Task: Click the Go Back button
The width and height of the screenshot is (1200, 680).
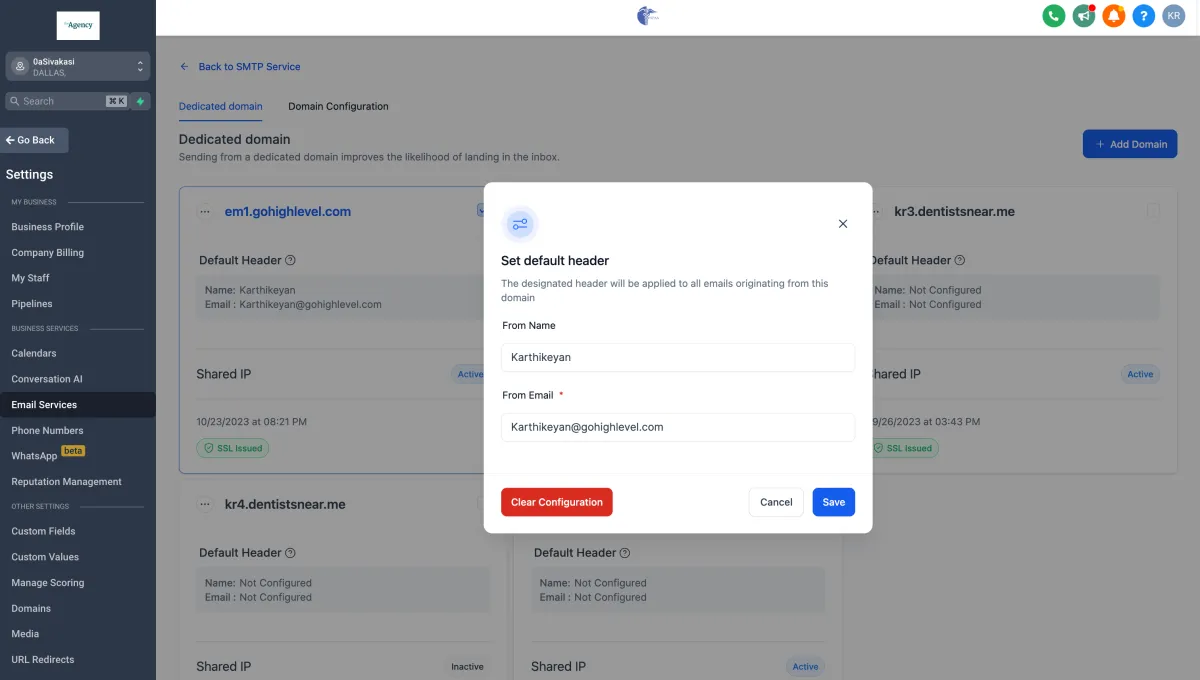Action: 34,140
